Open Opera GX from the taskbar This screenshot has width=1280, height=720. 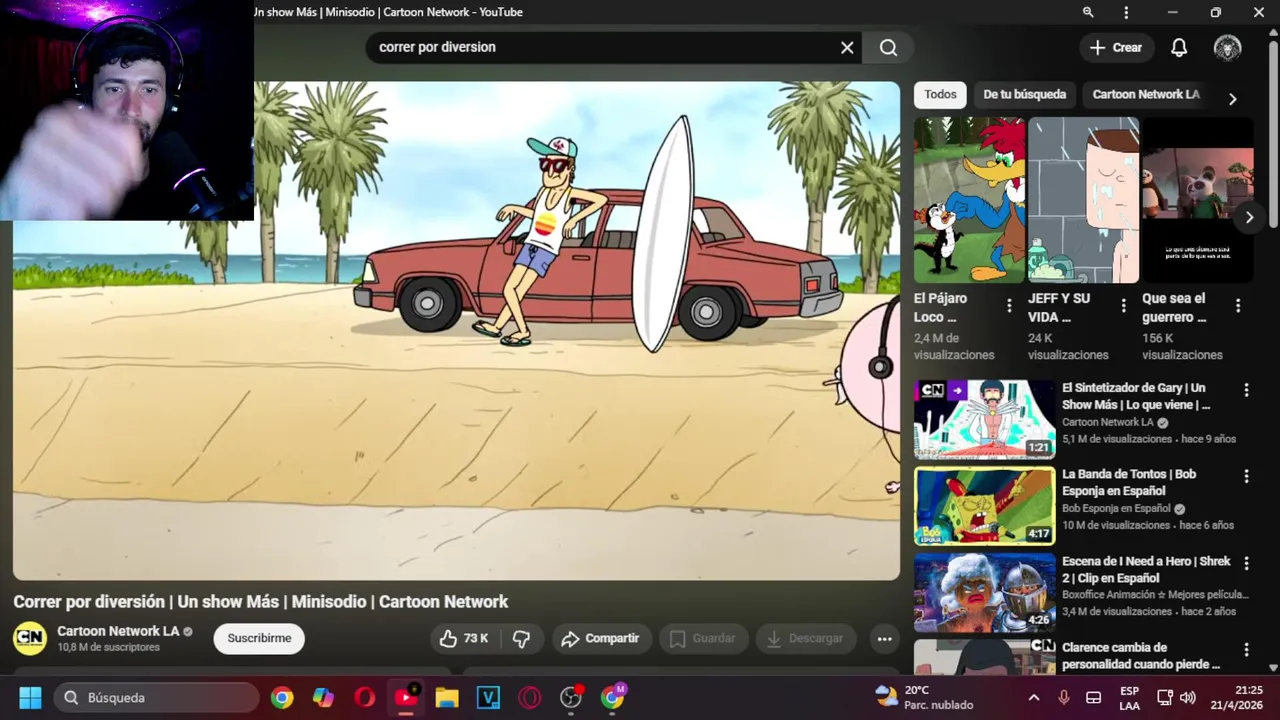pyautogui.click(x=530, y=697)
